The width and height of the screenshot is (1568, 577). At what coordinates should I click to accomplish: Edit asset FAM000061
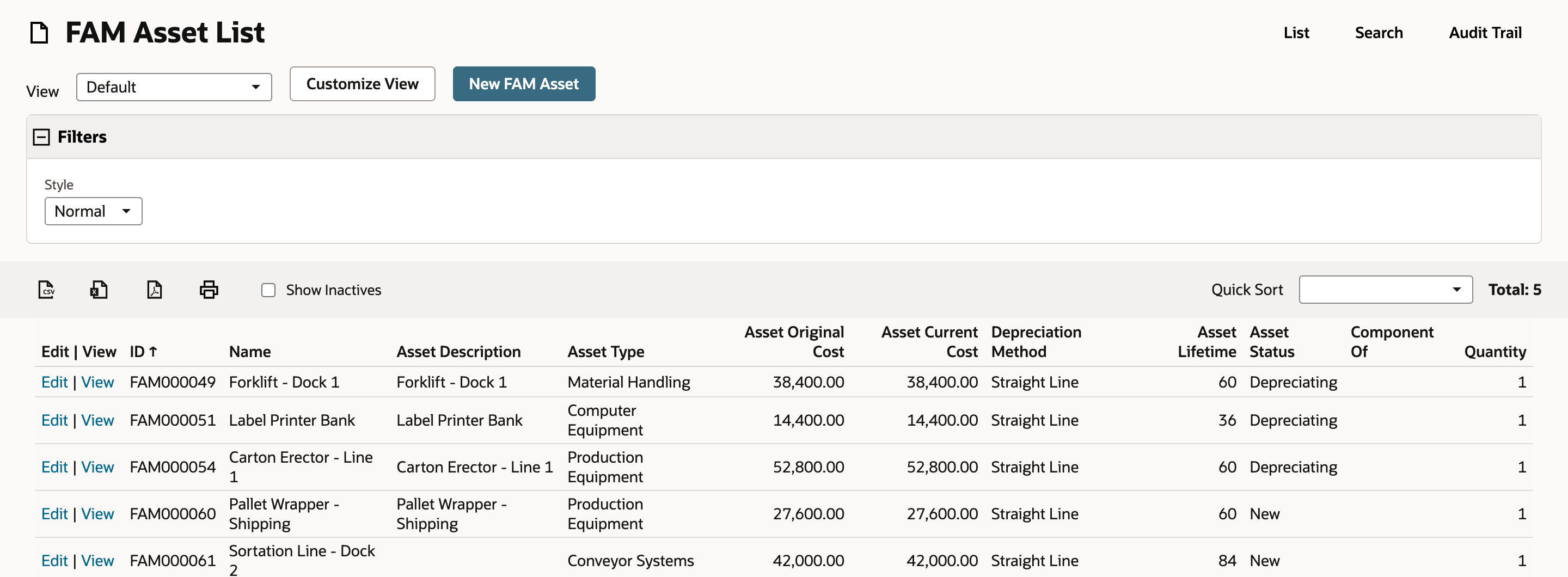pyautogui.click(x=54, y=561)
